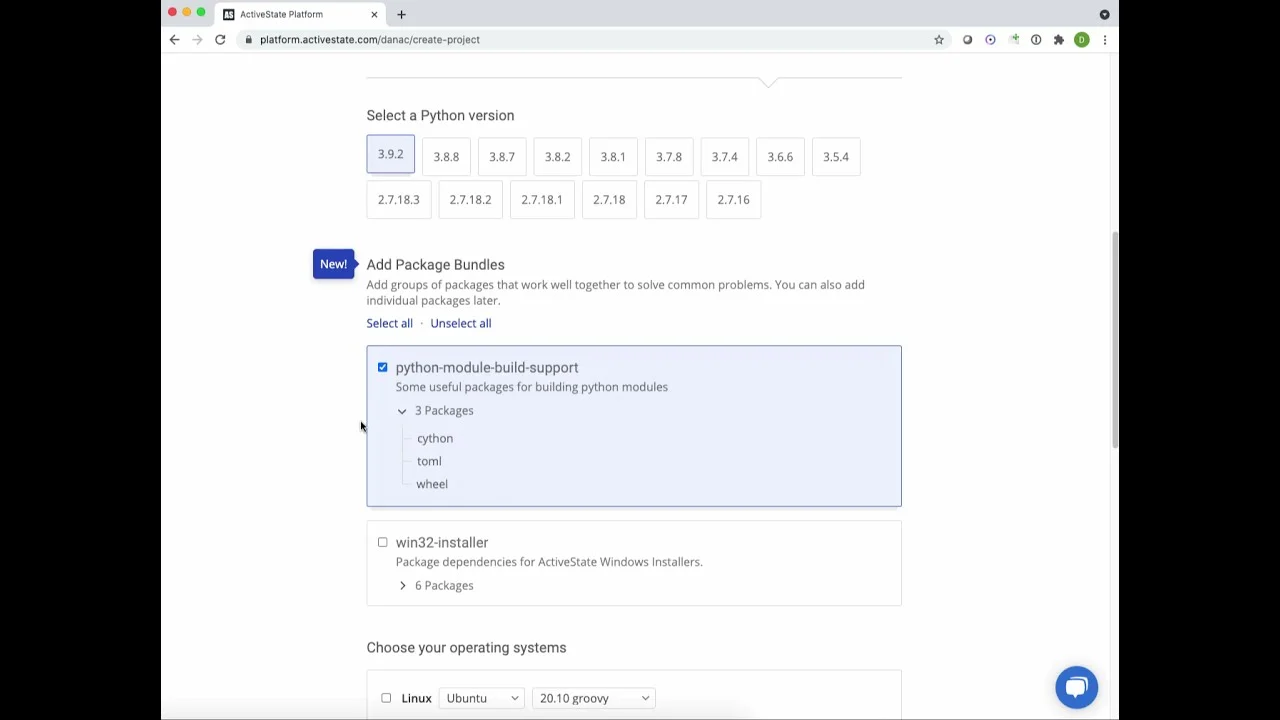Uncheck python-module-build-support bundle
The height and width of the screenshot is (720, 1280).
pos(382,367)
